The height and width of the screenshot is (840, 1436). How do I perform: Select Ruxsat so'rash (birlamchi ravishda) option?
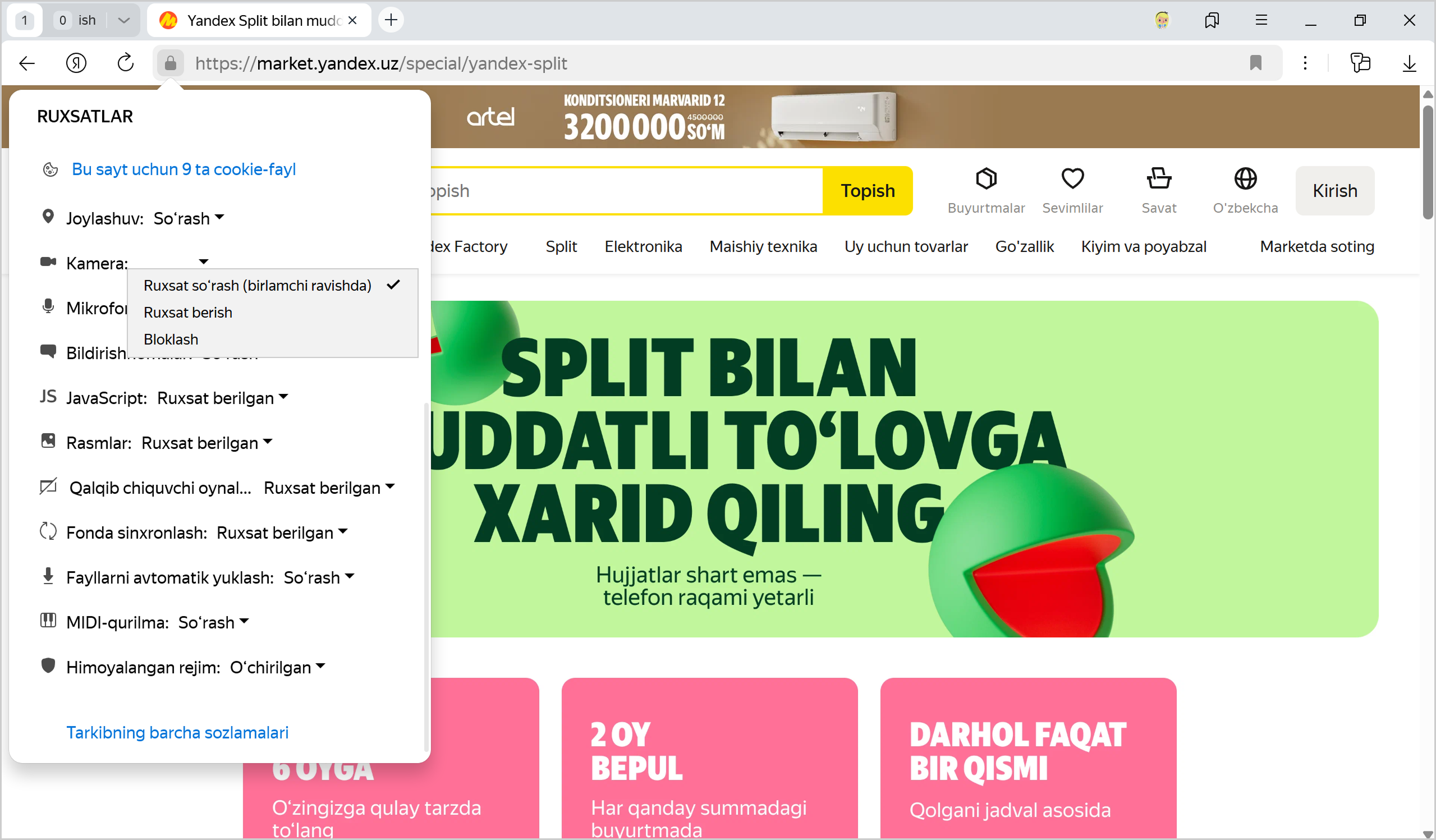pyautogui.click(x=258, y=285)
